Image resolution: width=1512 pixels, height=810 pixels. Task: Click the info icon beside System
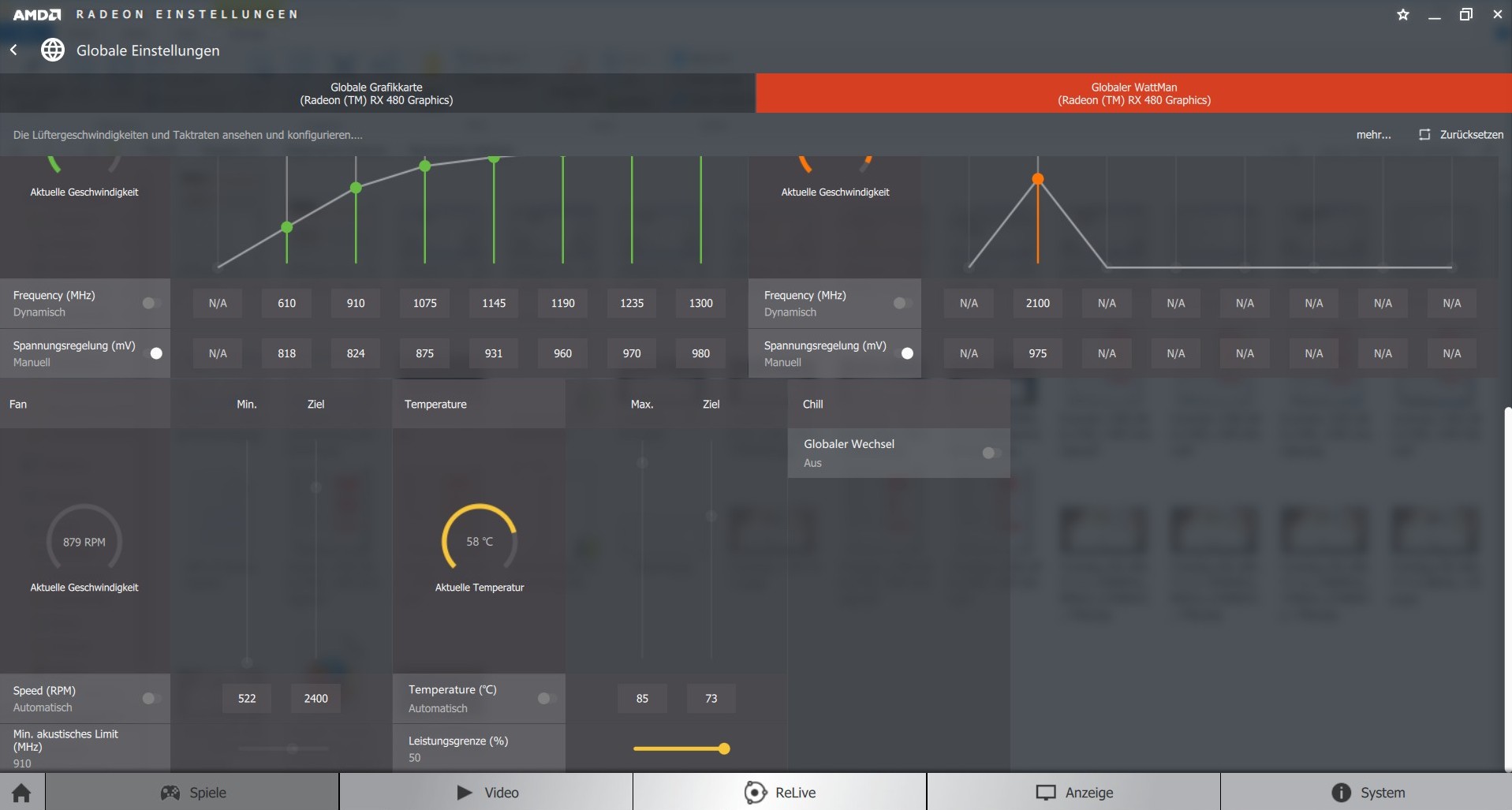[x=1341, y=793]
